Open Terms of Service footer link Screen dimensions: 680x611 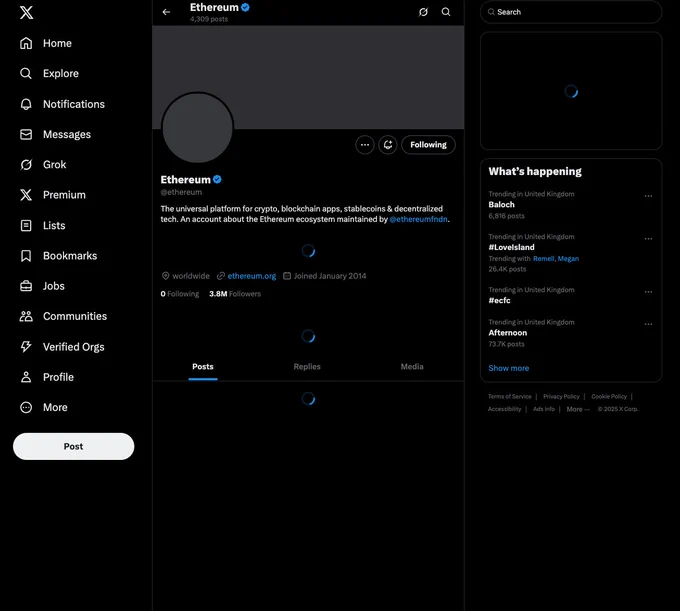click(x=510, y=396)
